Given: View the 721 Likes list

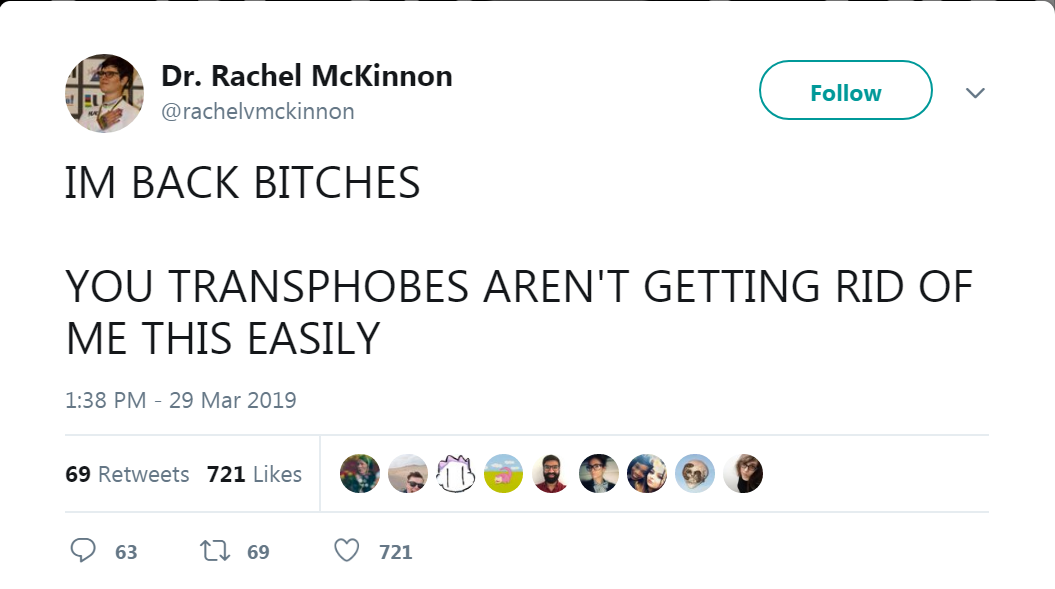Looking at the screenshot, I should pos(254,474).
